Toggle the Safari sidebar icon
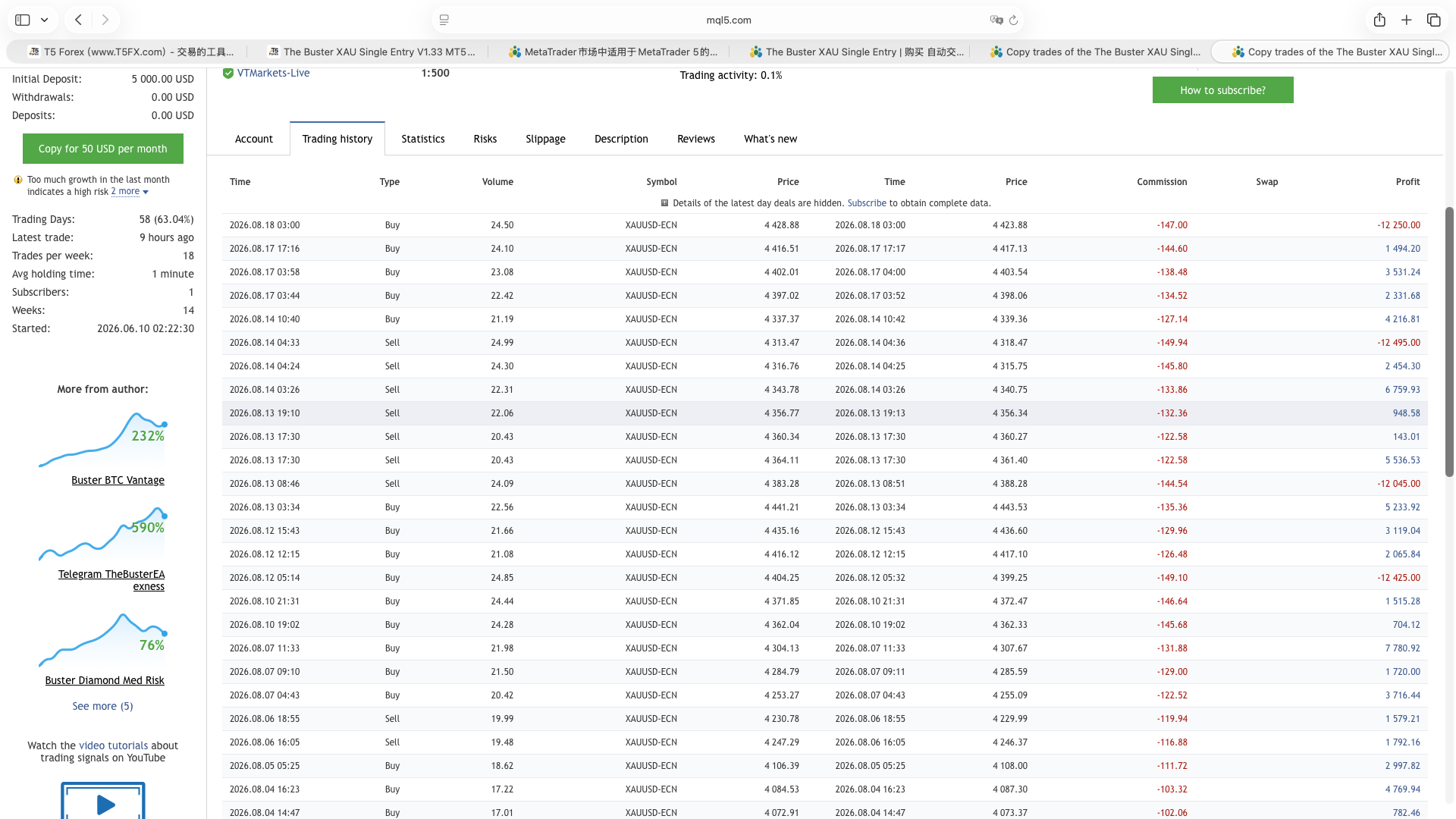Viewport: 1456px width, 819px height. [23, 20]
